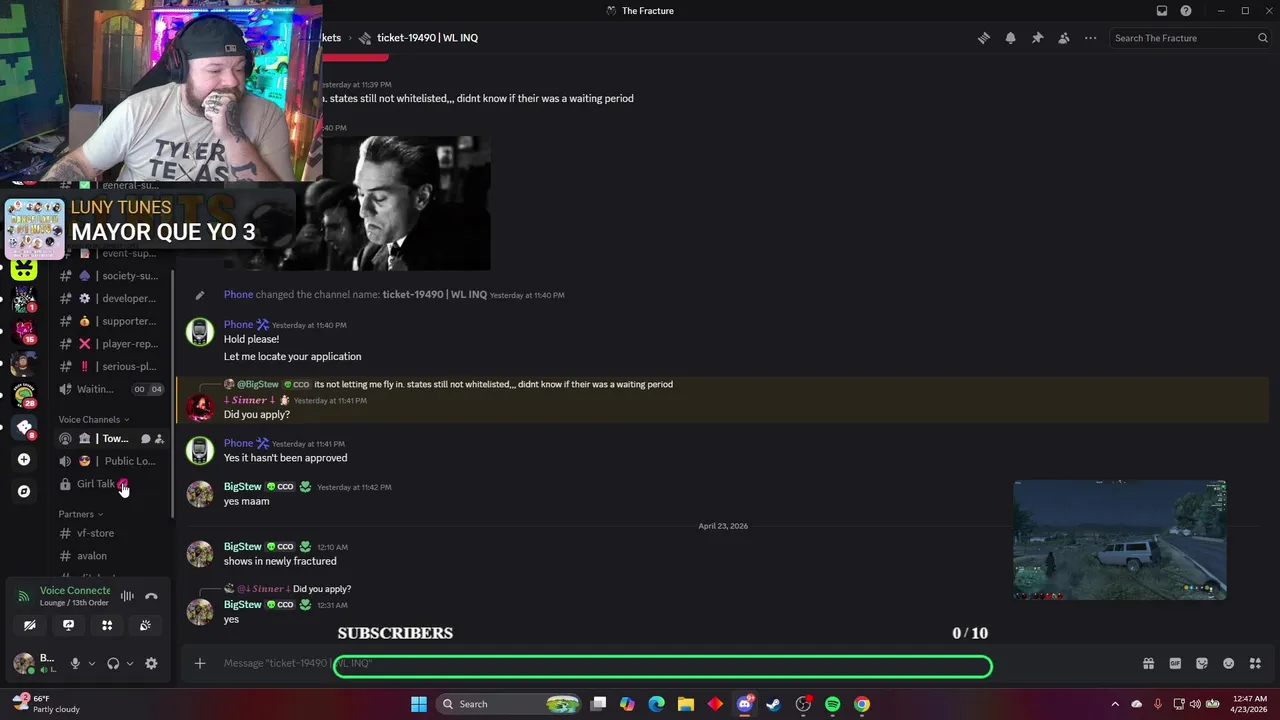Open Discover servers compass icon

(x=24, y=491)
